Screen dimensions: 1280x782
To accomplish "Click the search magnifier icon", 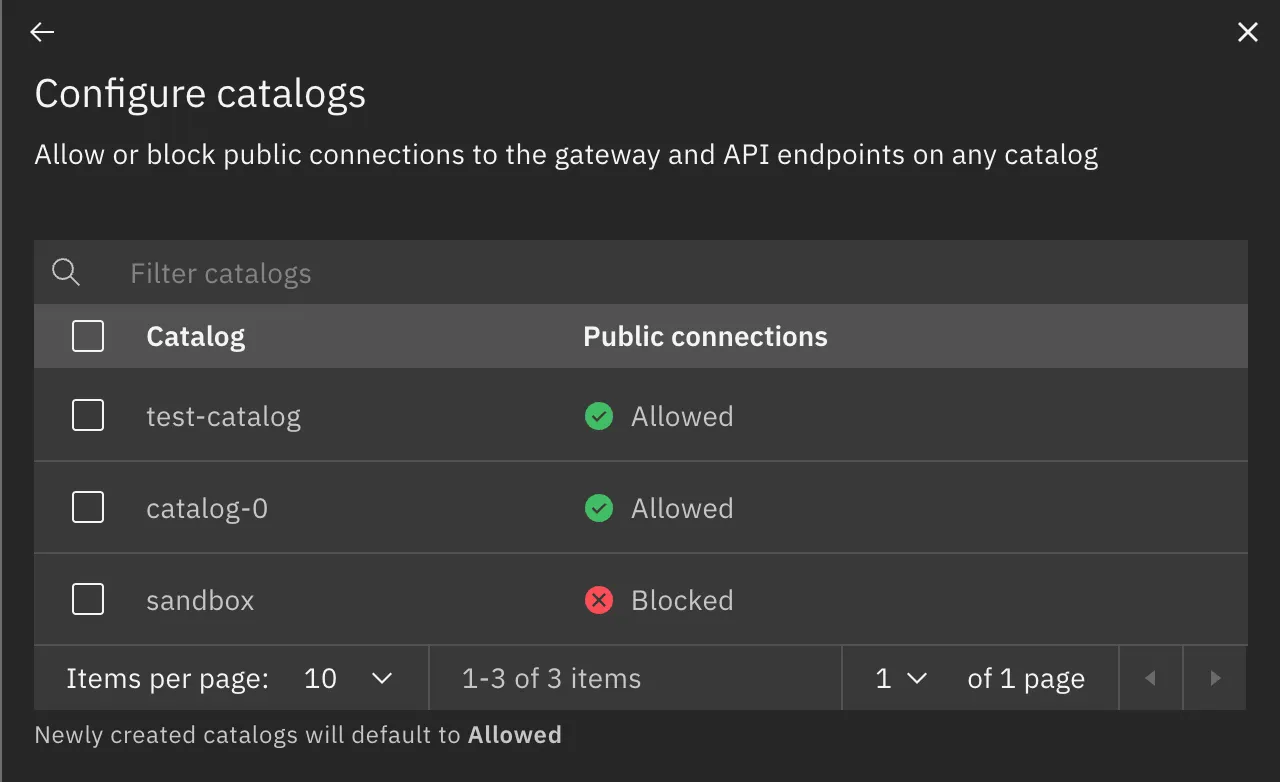I will pyautogui.click(x=66, y=272).
